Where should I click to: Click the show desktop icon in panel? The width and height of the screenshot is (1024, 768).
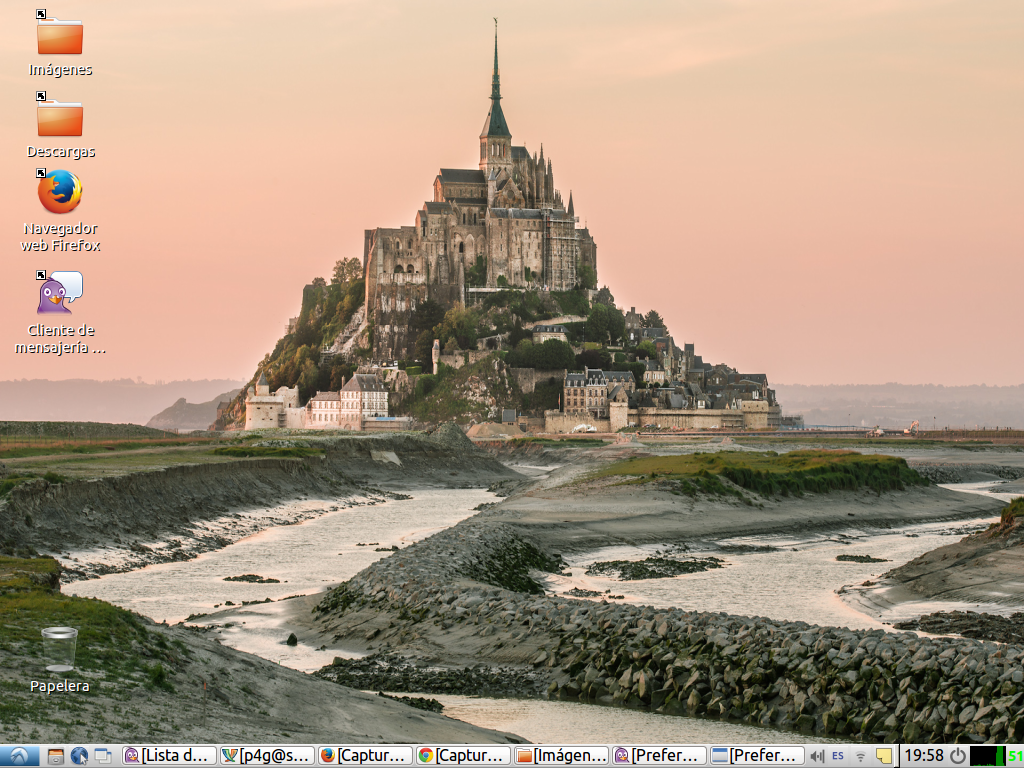tap(103, 756)
